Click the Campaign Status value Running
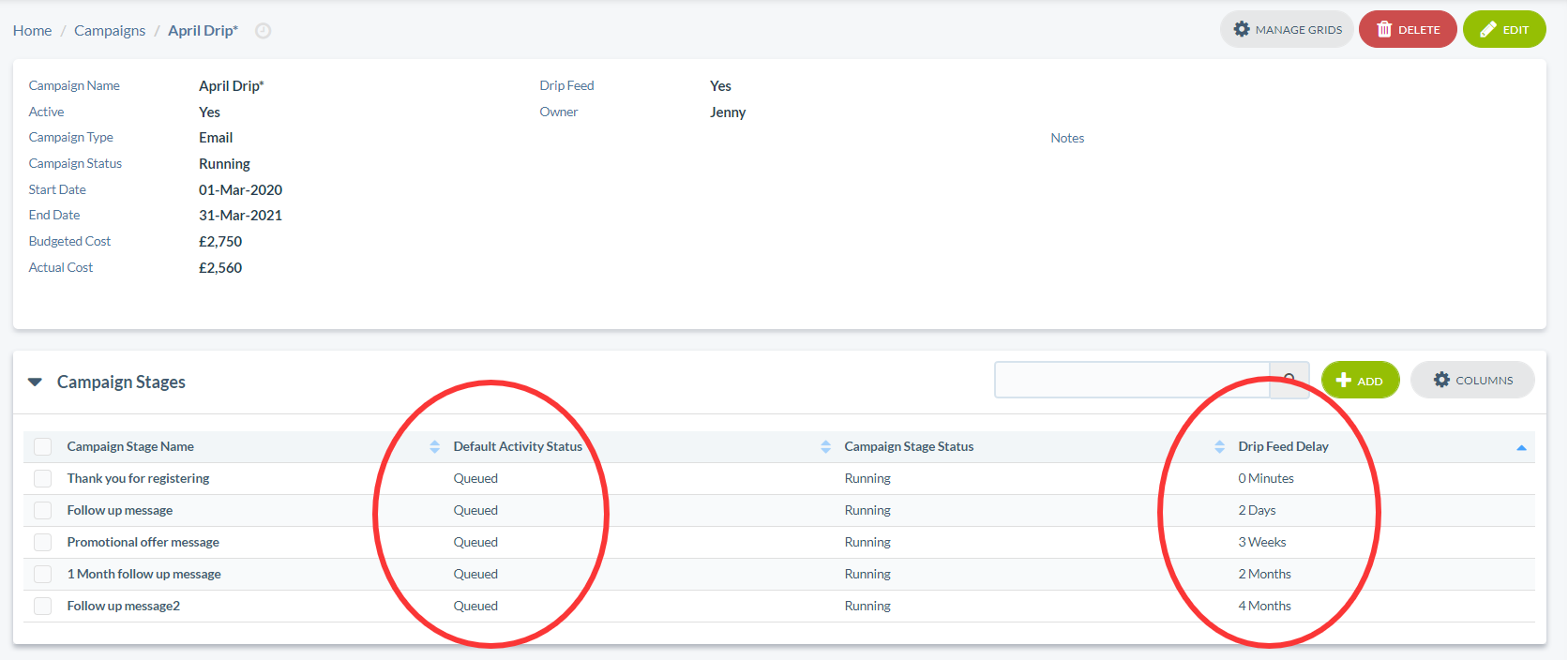This screenshot has height=660, width=1568. tap(224, 163)
